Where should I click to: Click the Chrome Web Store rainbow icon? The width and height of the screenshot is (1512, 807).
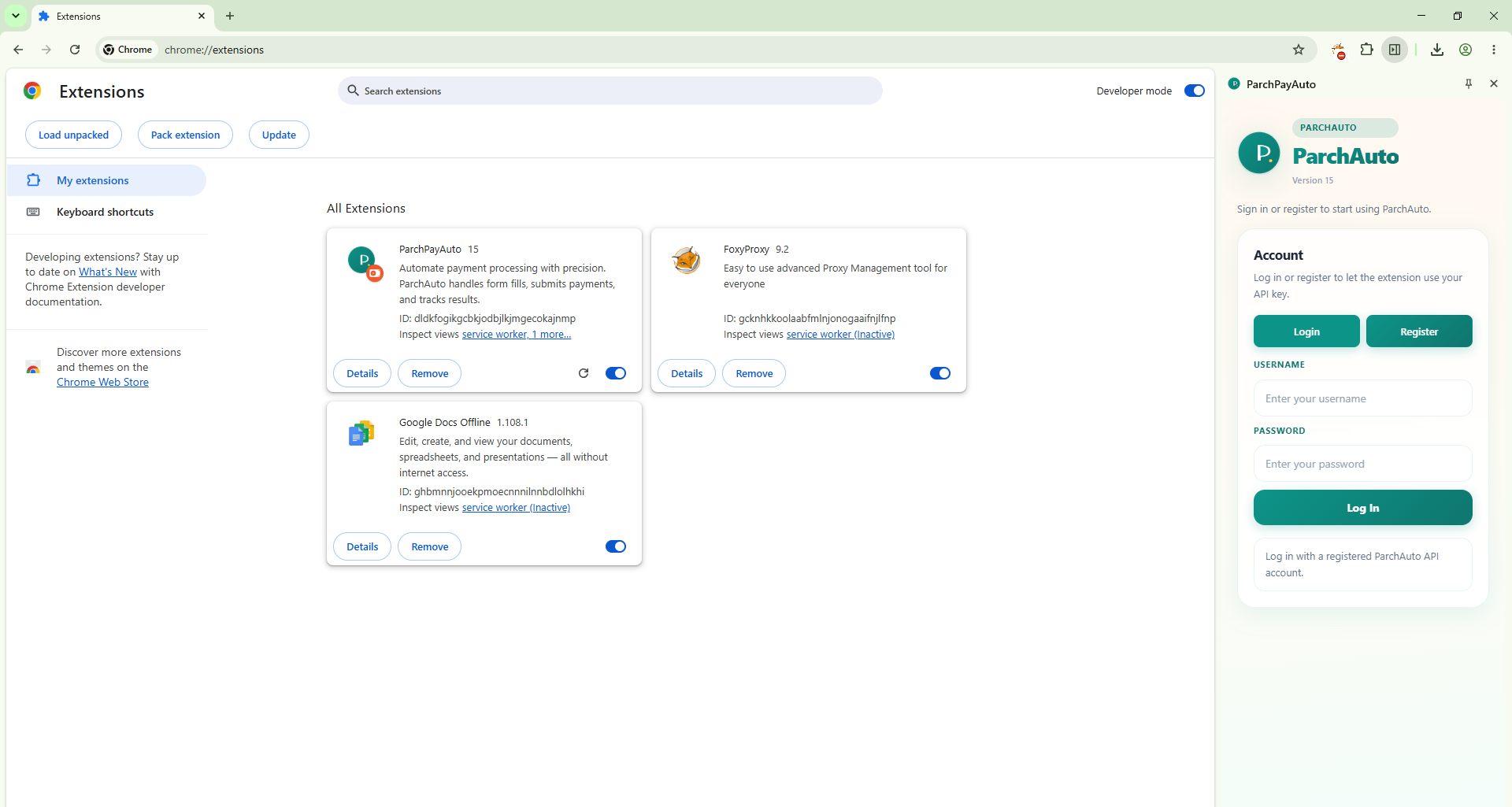click(33, 368)
